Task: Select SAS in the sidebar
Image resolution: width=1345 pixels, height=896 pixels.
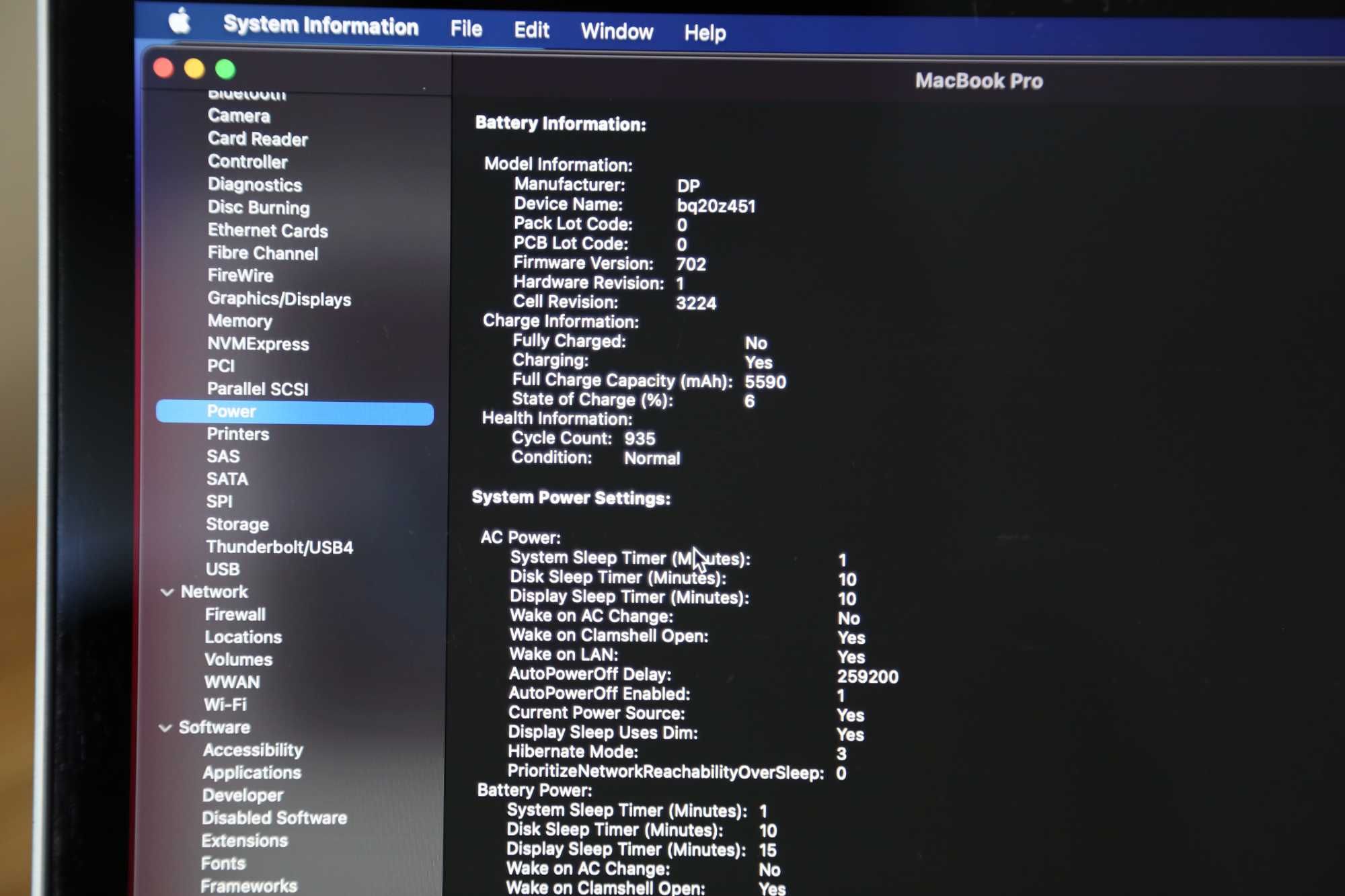Action: pos(223,456)
